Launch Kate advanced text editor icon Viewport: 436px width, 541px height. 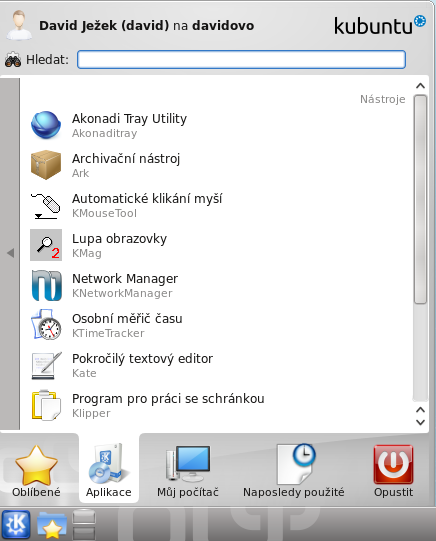(x=46, y=365)
